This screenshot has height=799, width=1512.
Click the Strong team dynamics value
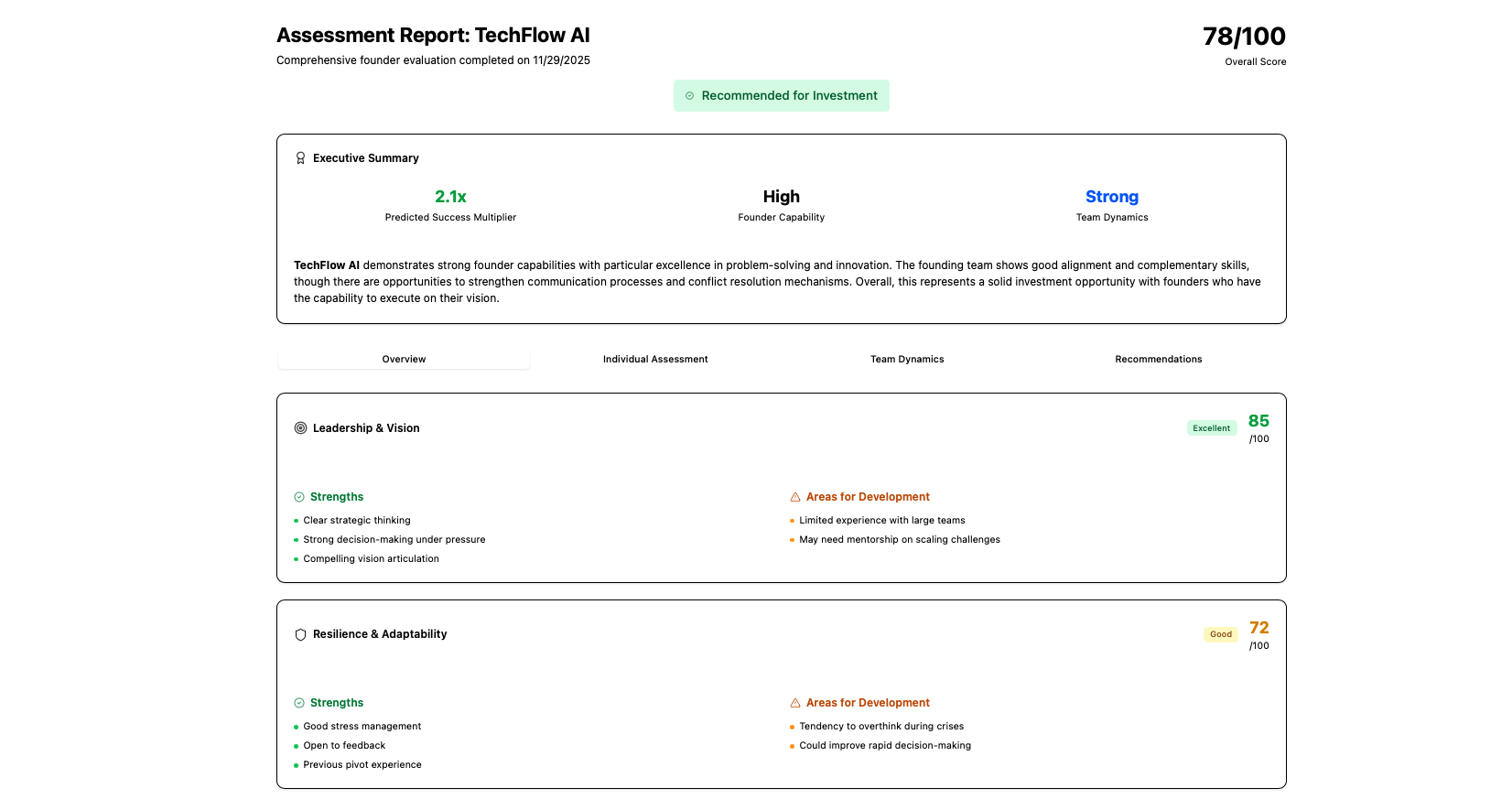(x=1112, y=197)
